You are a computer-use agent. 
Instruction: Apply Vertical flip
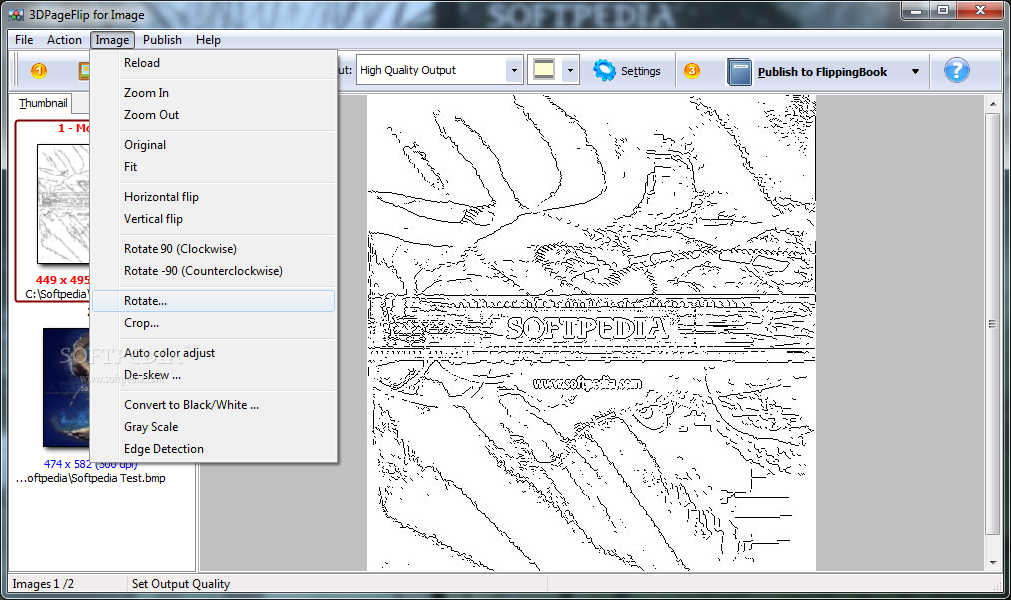(x=213, y=219)
